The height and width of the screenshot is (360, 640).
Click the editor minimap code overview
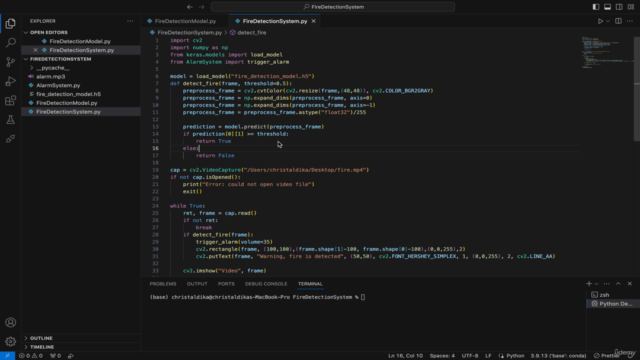(607, 53)
